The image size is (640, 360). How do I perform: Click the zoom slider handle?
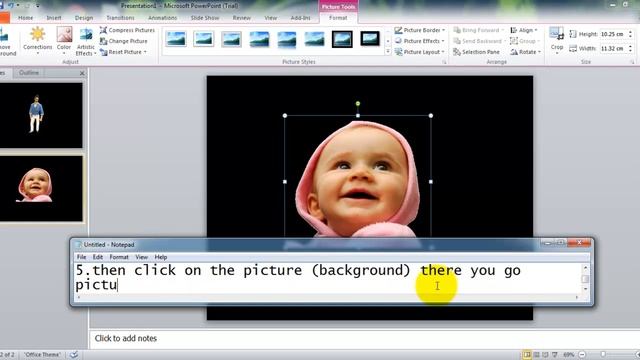click(603, 355)
